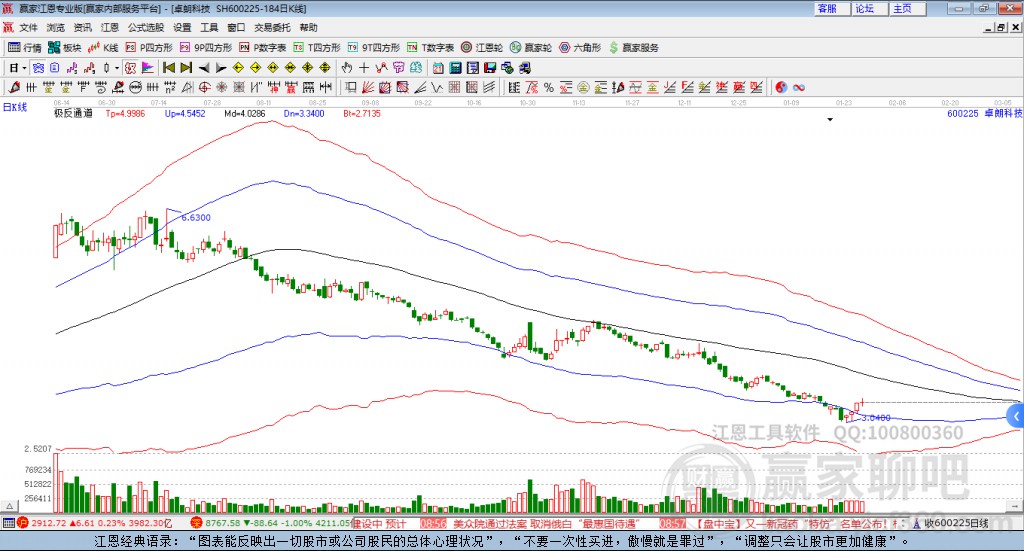
Task: Step chart left with black arrow
Action: [204, 68]
